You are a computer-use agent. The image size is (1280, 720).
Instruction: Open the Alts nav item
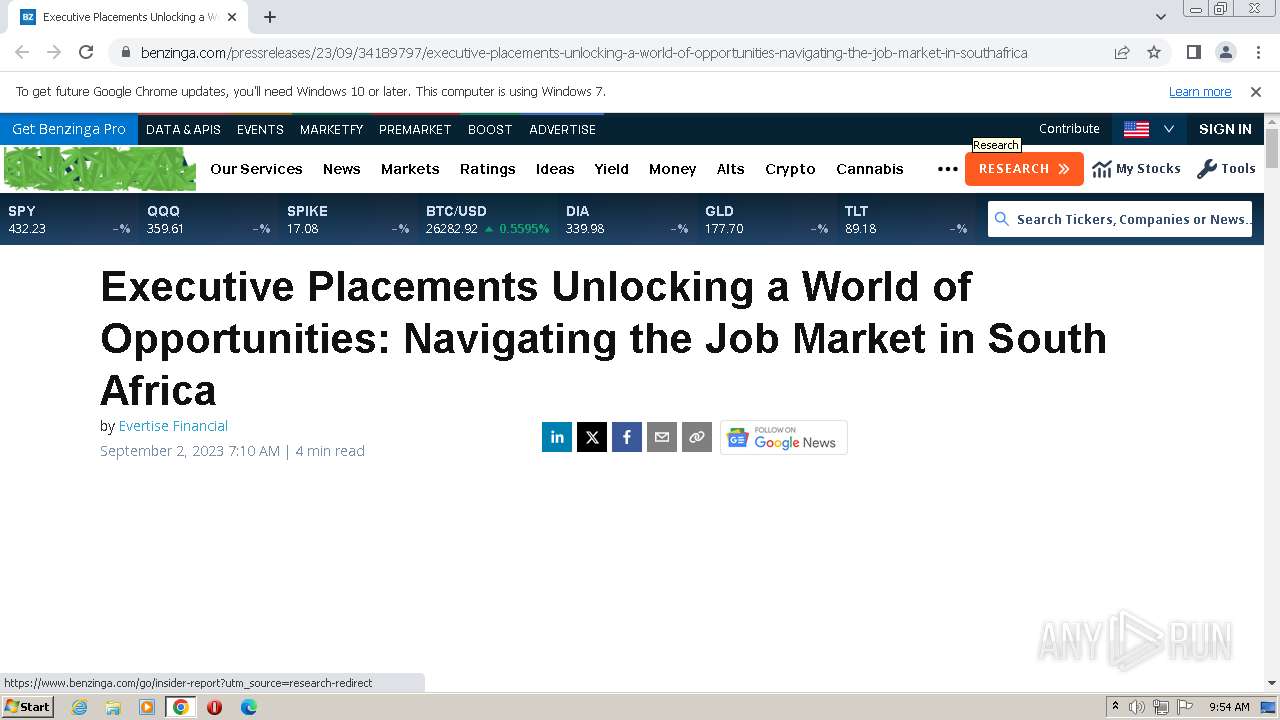coord(731,169)
